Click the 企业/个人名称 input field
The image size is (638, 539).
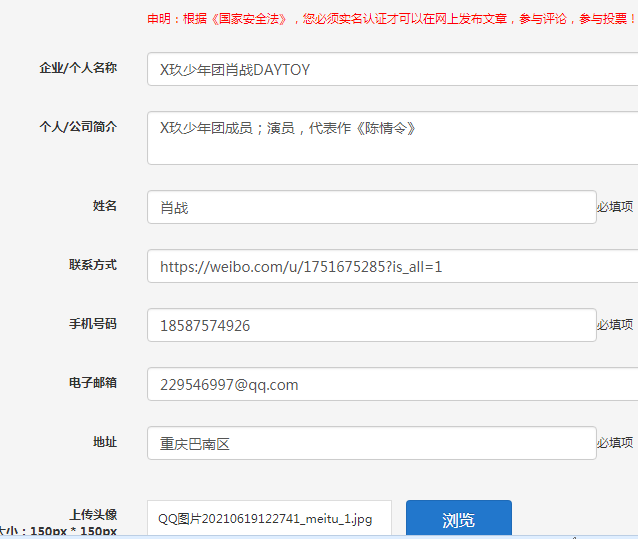point(392,69)
